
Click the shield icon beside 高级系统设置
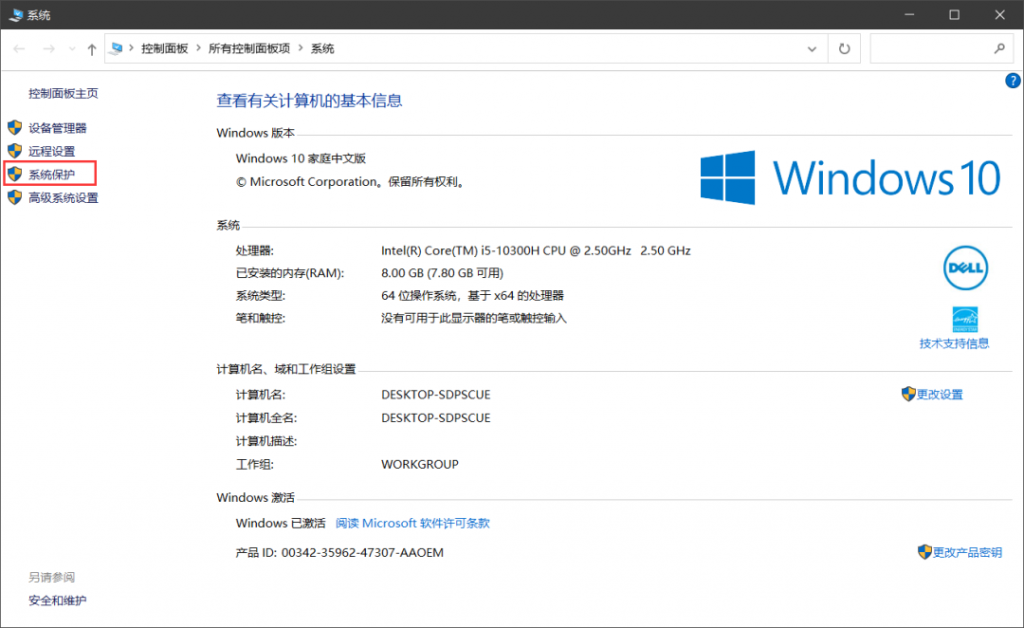(x=14, y=198)
